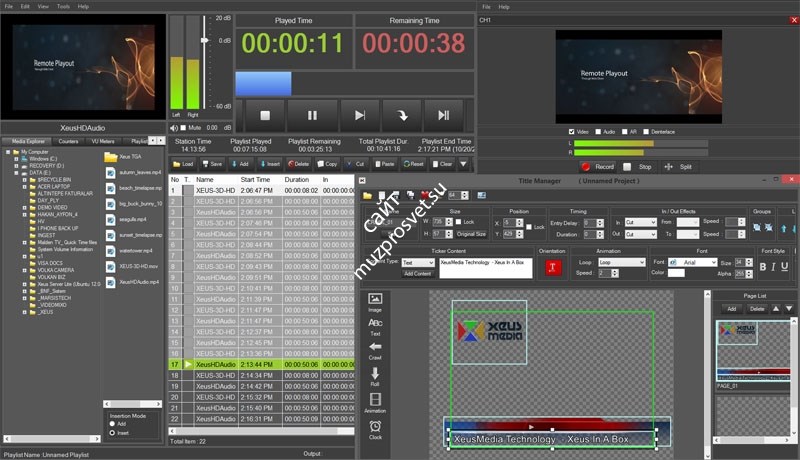The width and height of the screenshot is (800, 460).
Task: Open the animation Loop dropdown
Action: click(x=622, y=262)
